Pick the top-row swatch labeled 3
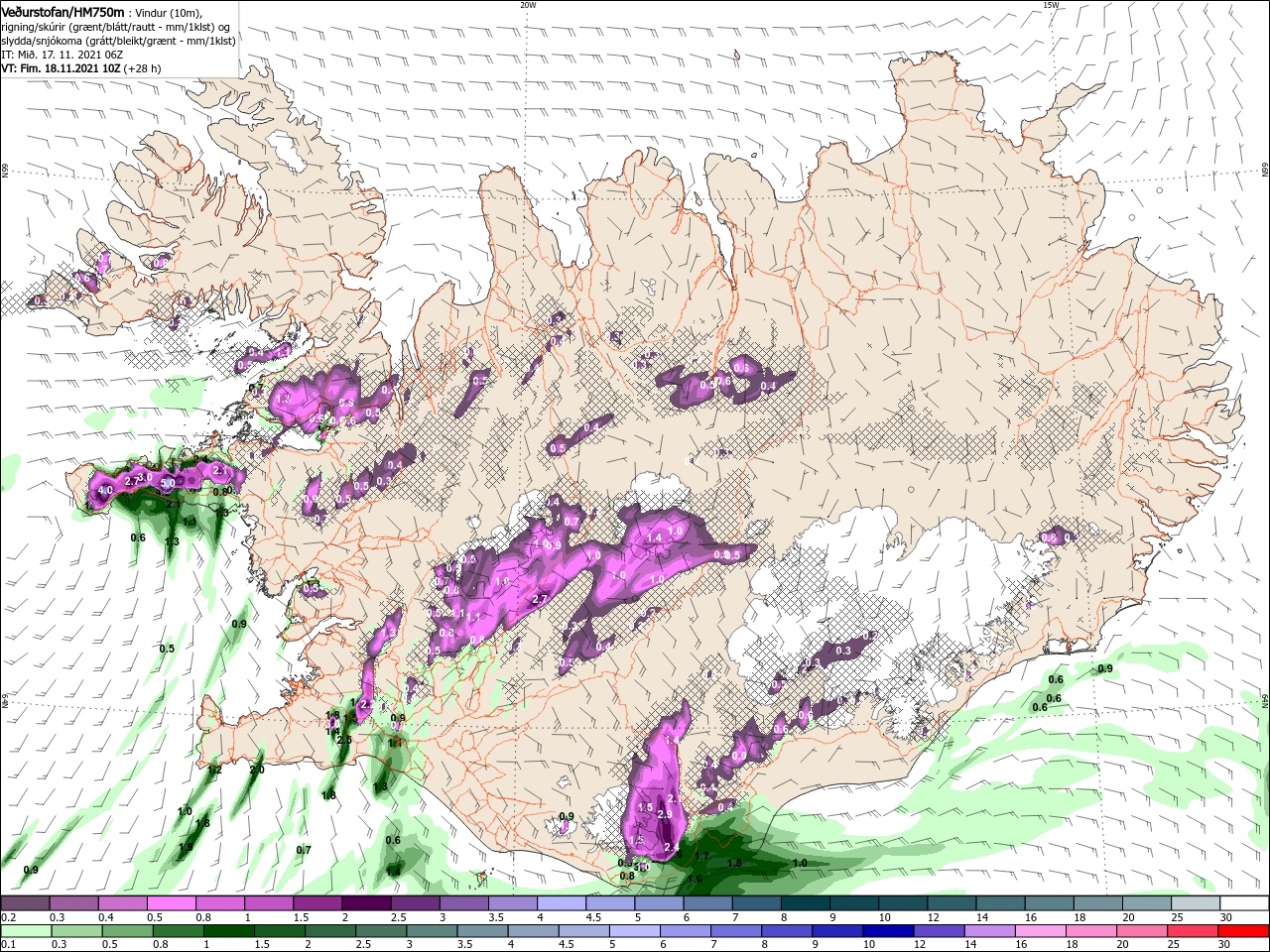 pos(462,903)
